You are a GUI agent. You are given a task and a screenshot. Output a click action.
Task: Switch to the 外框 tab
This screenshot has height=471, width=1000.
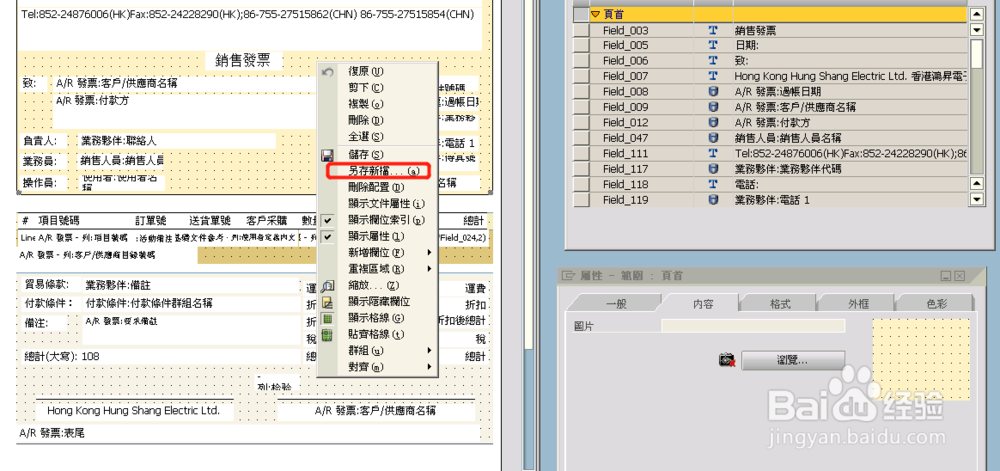pos(858,304)
